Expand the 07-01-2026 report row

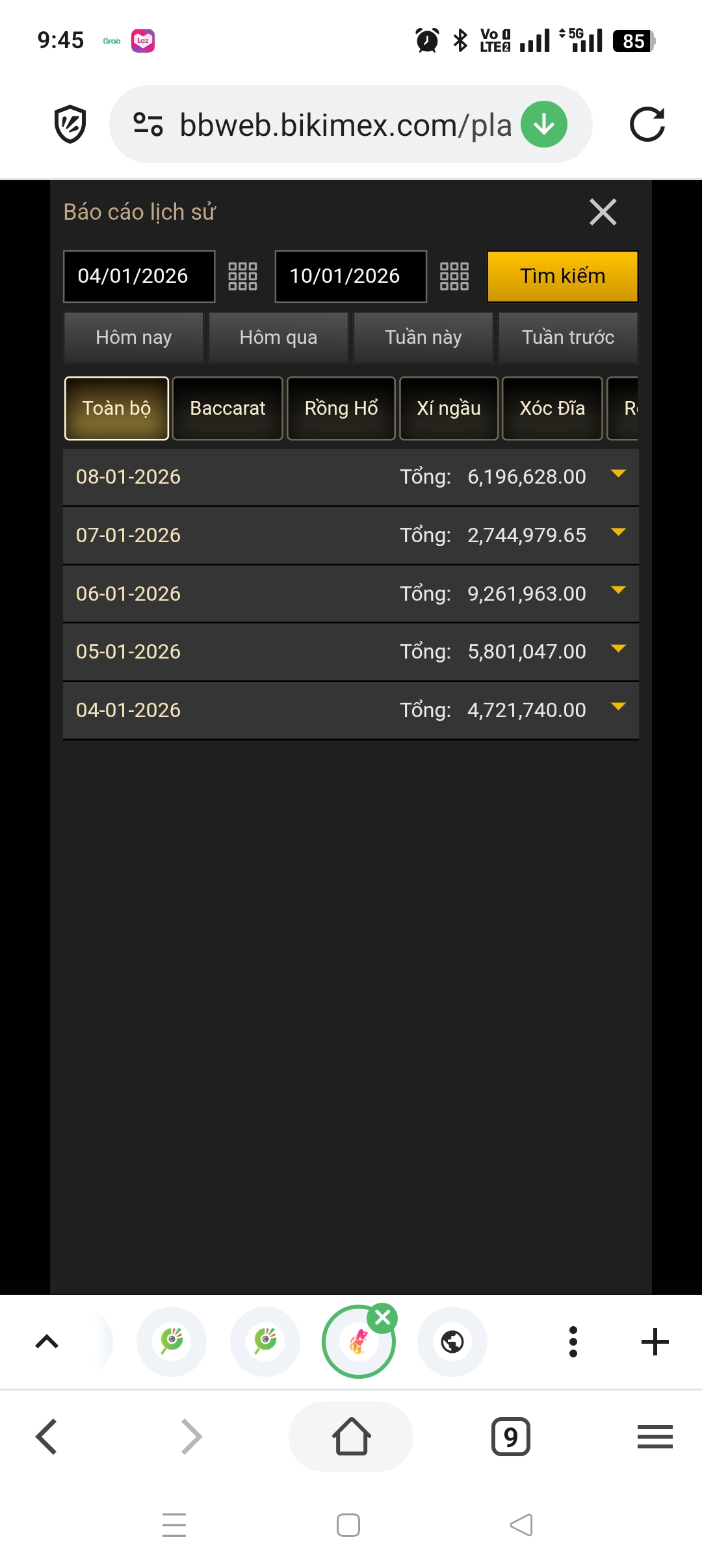click(618, 533)
